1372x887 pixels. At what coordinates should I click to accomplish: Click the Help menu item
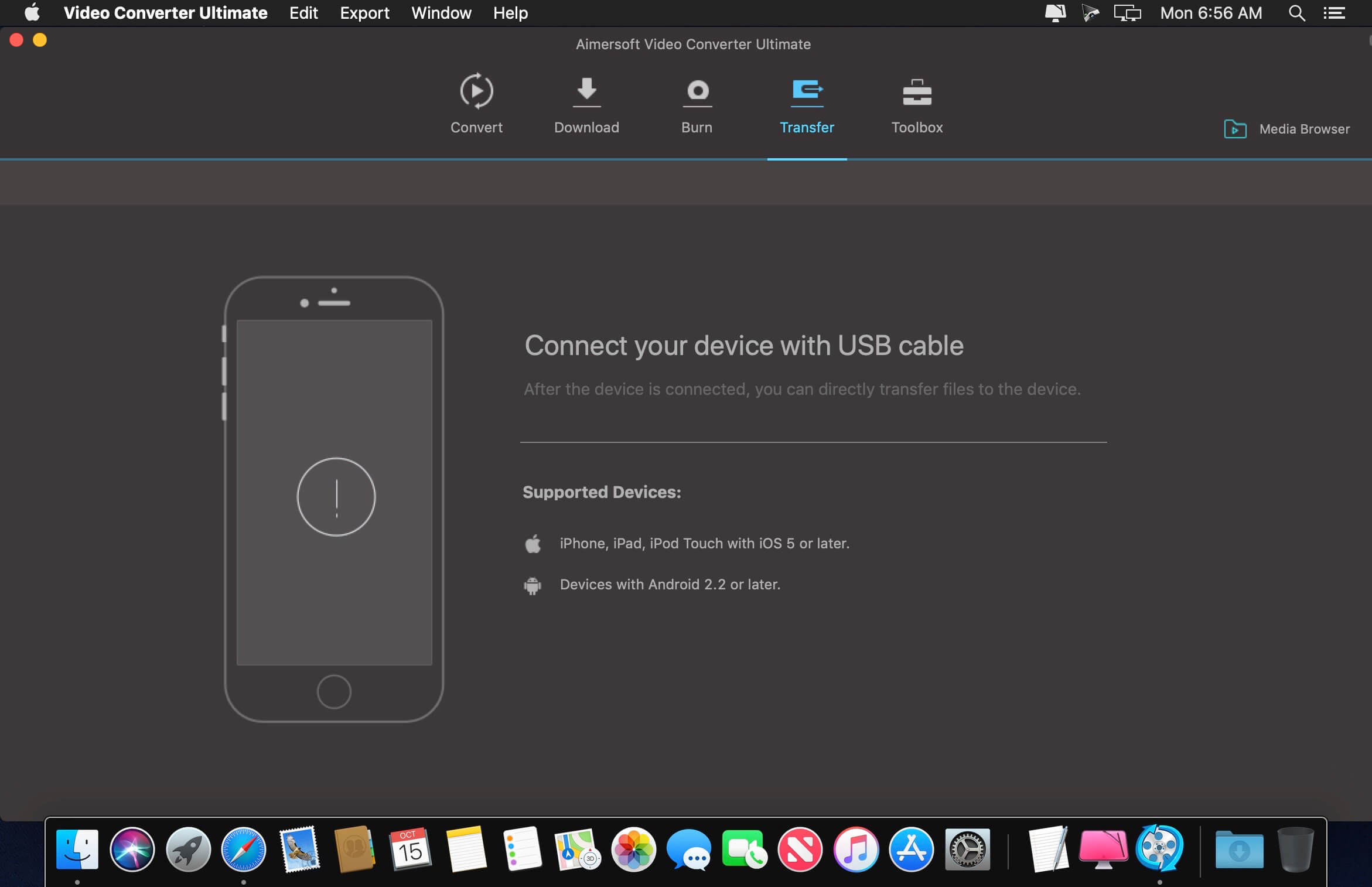pos(510,12)
